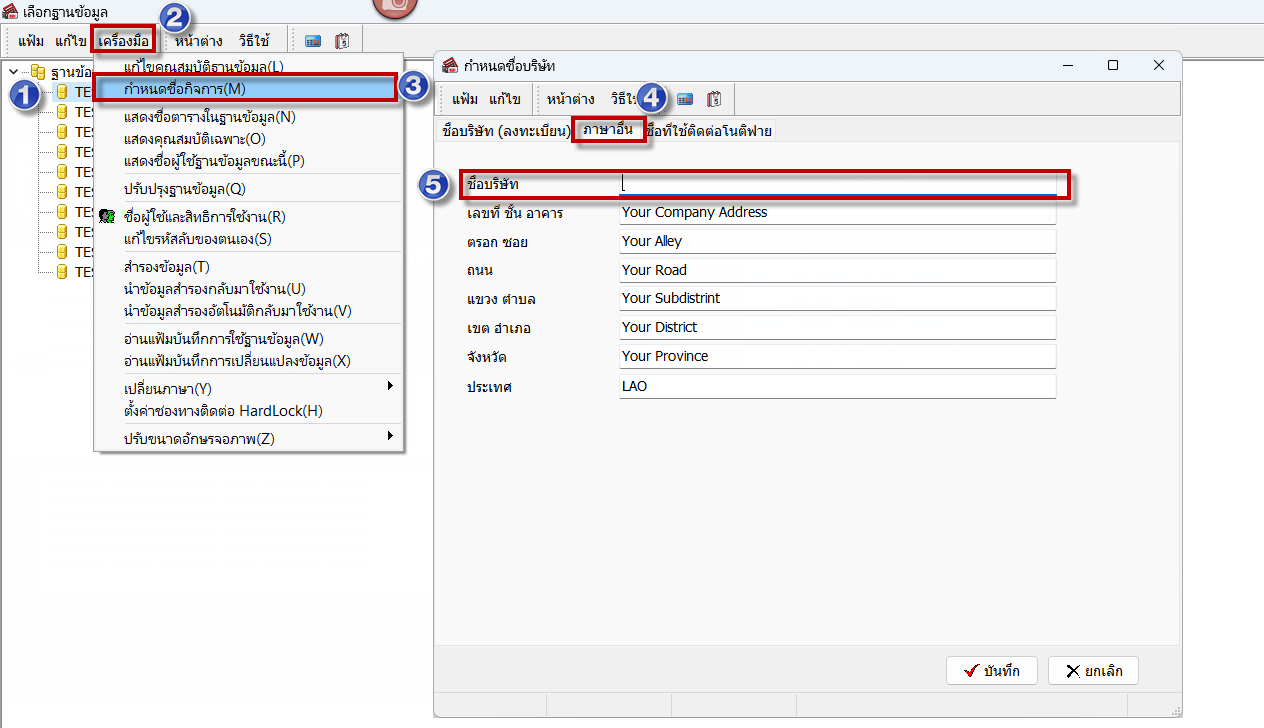This screenshot has width=1264, height=728.
Task: Click the ฐานข้อมูล root database folder icon
Action: tap(38, 72)
